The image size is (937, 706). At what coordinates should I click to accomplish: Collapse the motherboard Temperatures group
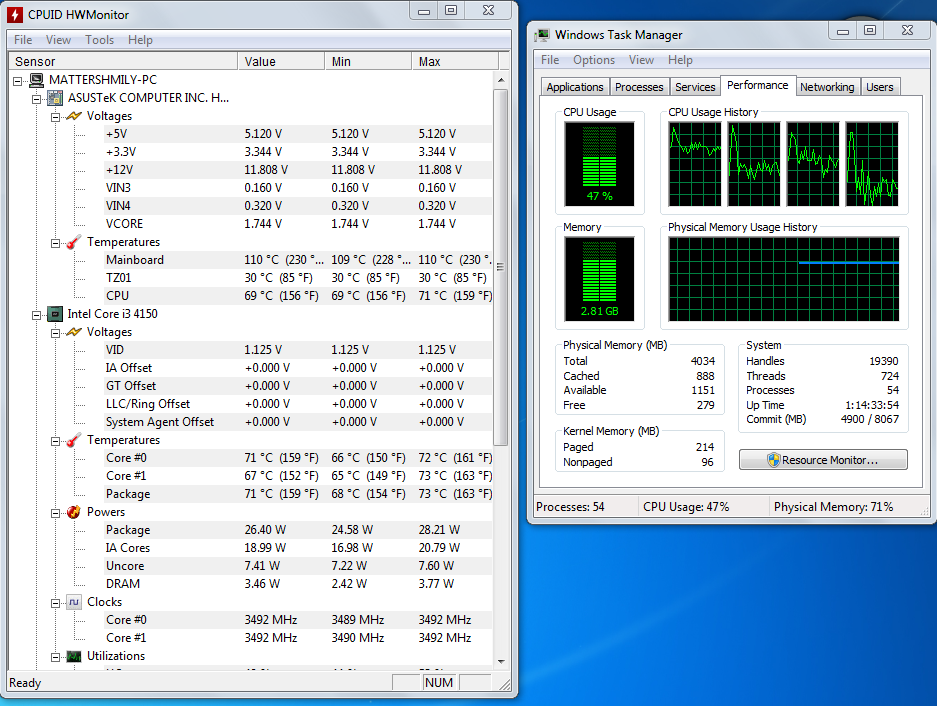coord(56,243)
